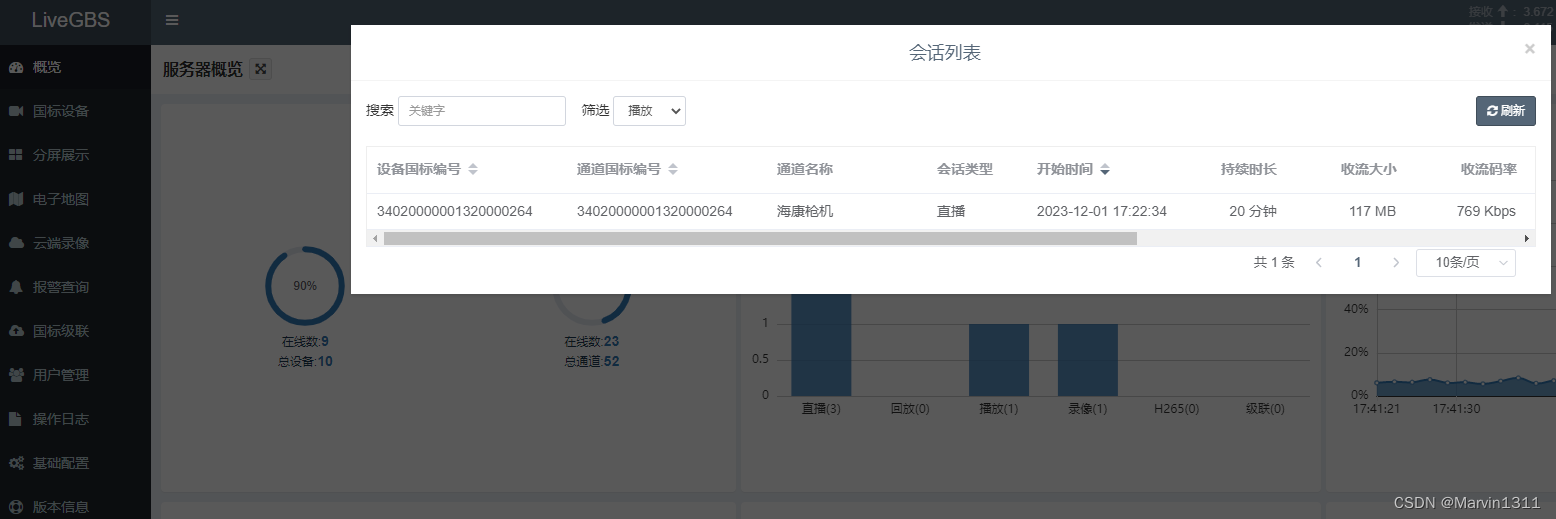Open 国标级联 menu item
This screenshot has height=519, width=1556.
click(75, 331)
